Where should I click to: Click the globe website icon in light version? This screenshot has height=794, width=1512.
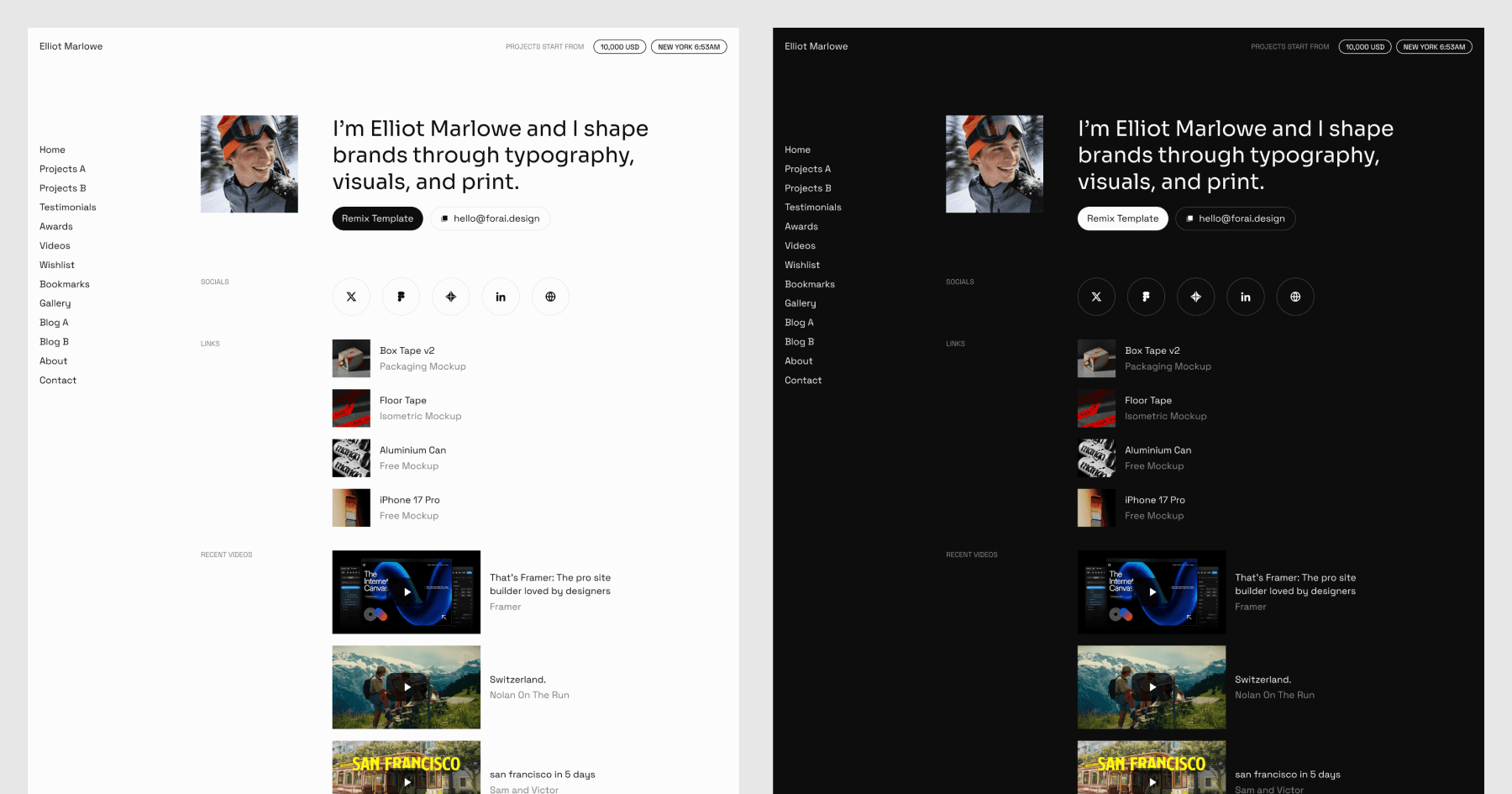[550, 297]
